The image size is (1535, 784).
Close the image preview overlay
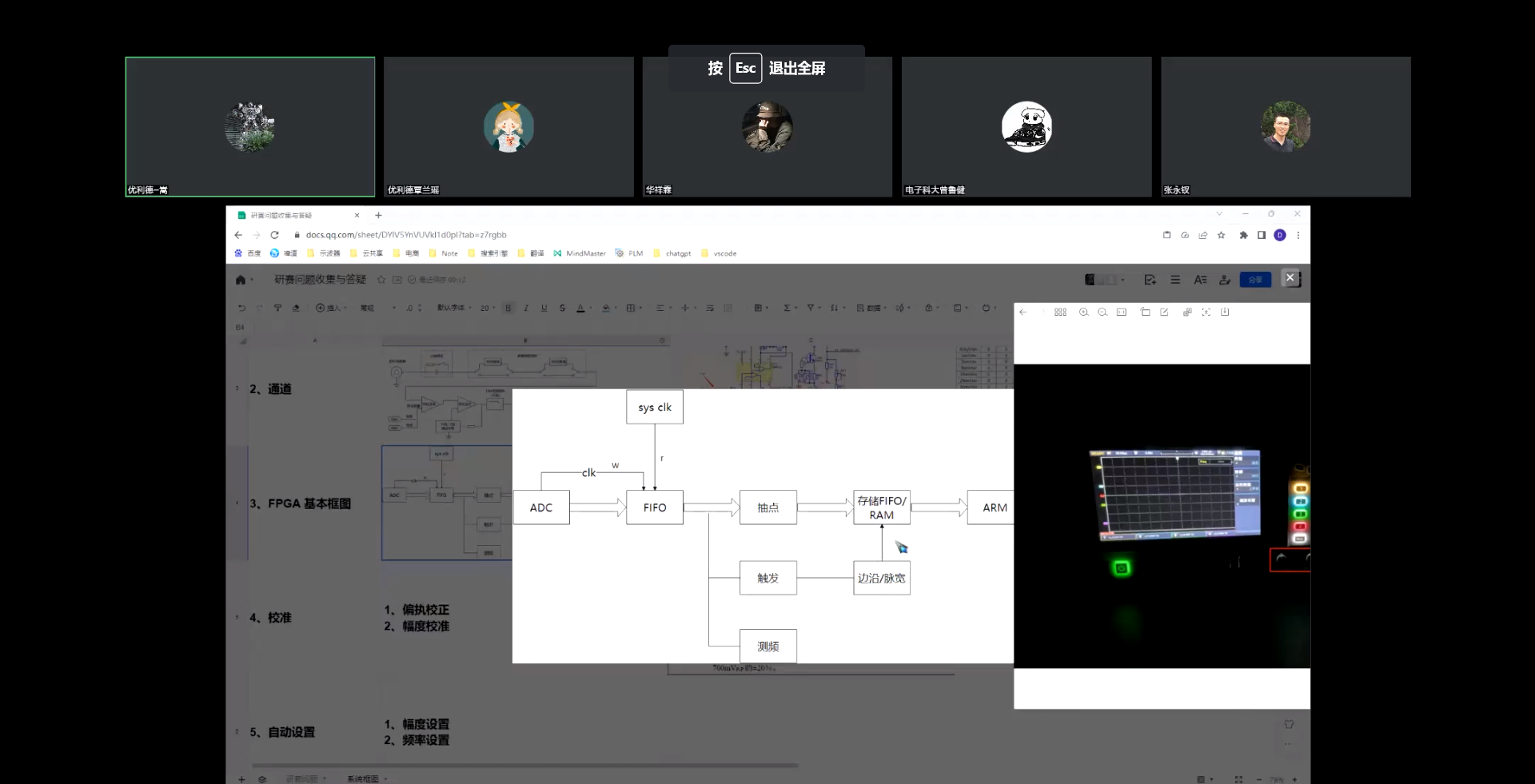pyautogui.click(x=1290, y=278)
